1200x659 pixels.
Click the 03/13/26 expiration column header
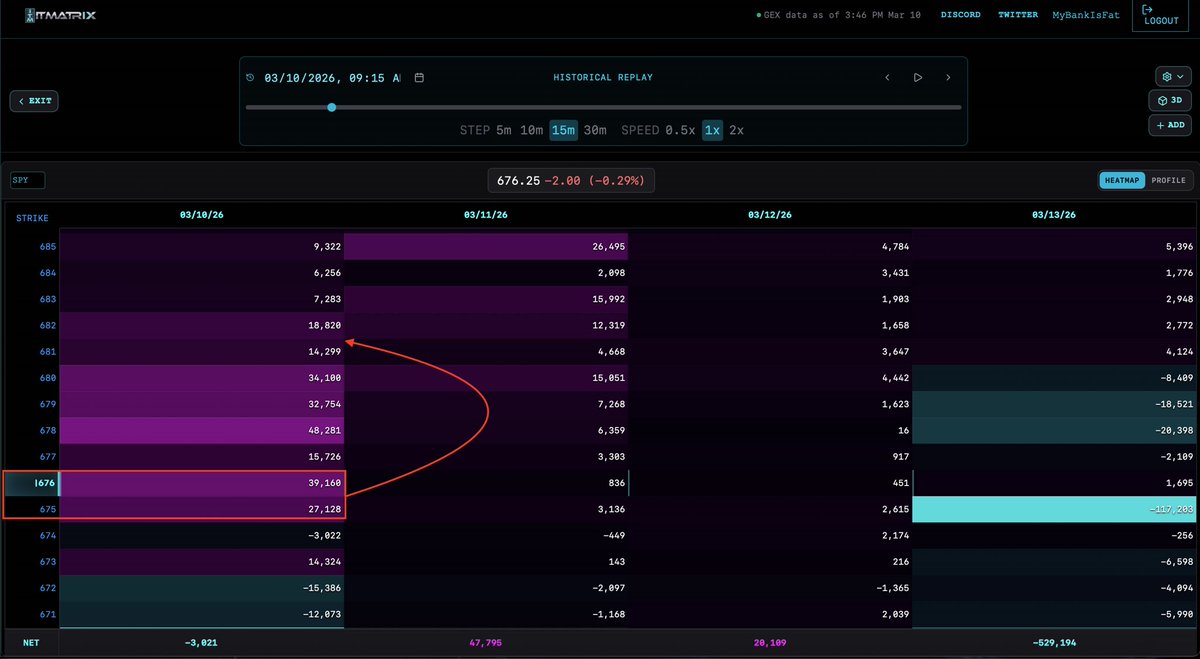(1054, 215)
